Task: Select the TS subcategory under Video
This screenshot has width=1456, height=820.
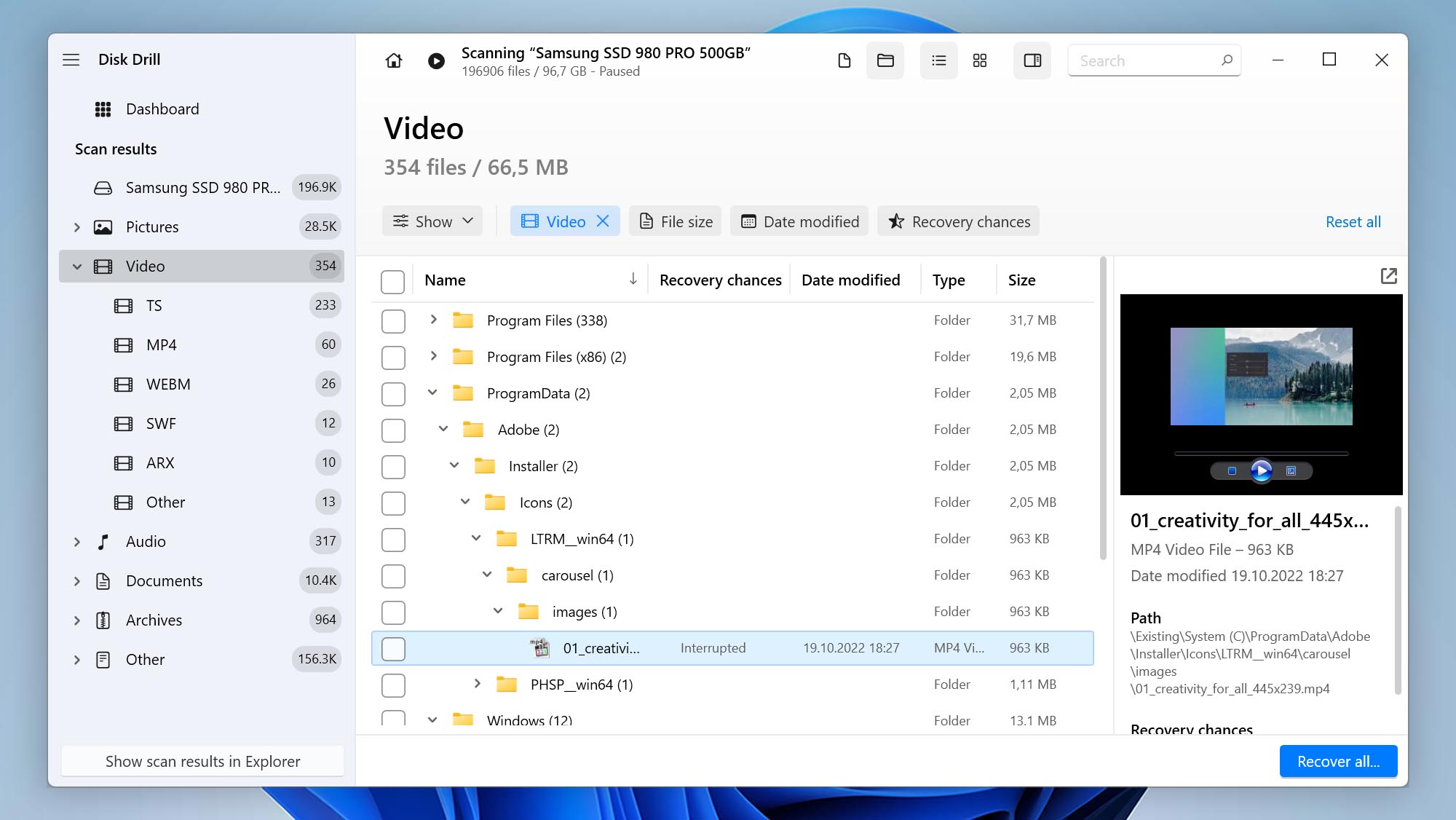Action: click(x=154, y=305)
